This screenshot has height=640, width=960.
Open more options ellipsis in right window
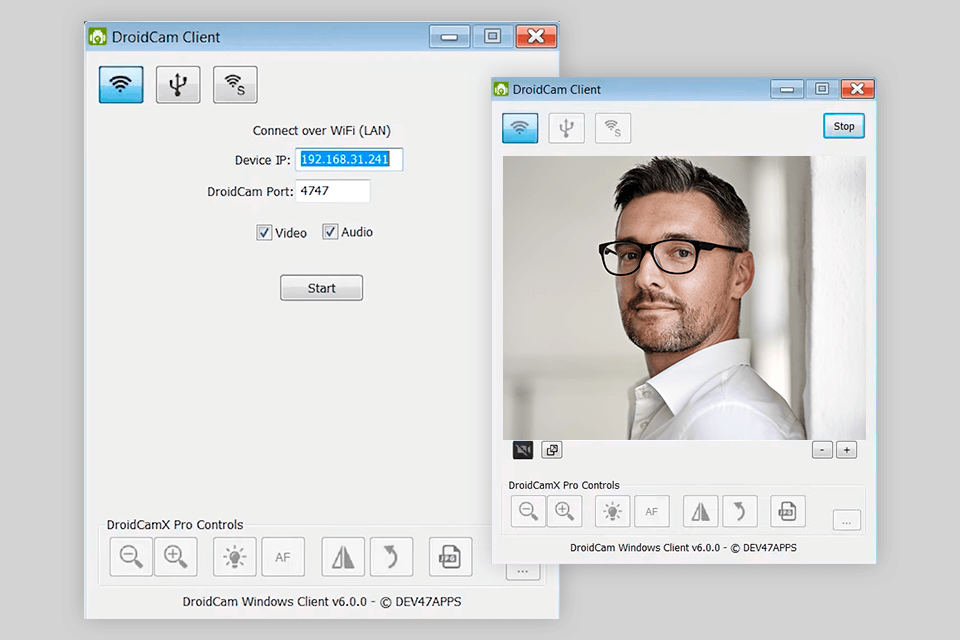(x=846, y=521)
